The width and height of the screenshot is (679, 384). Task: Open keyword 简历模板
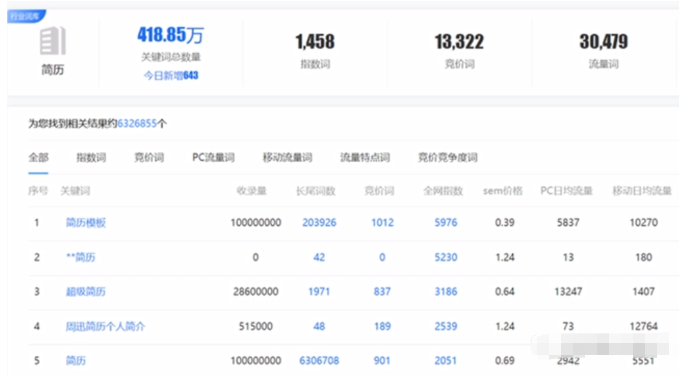[x=86, y=223]
